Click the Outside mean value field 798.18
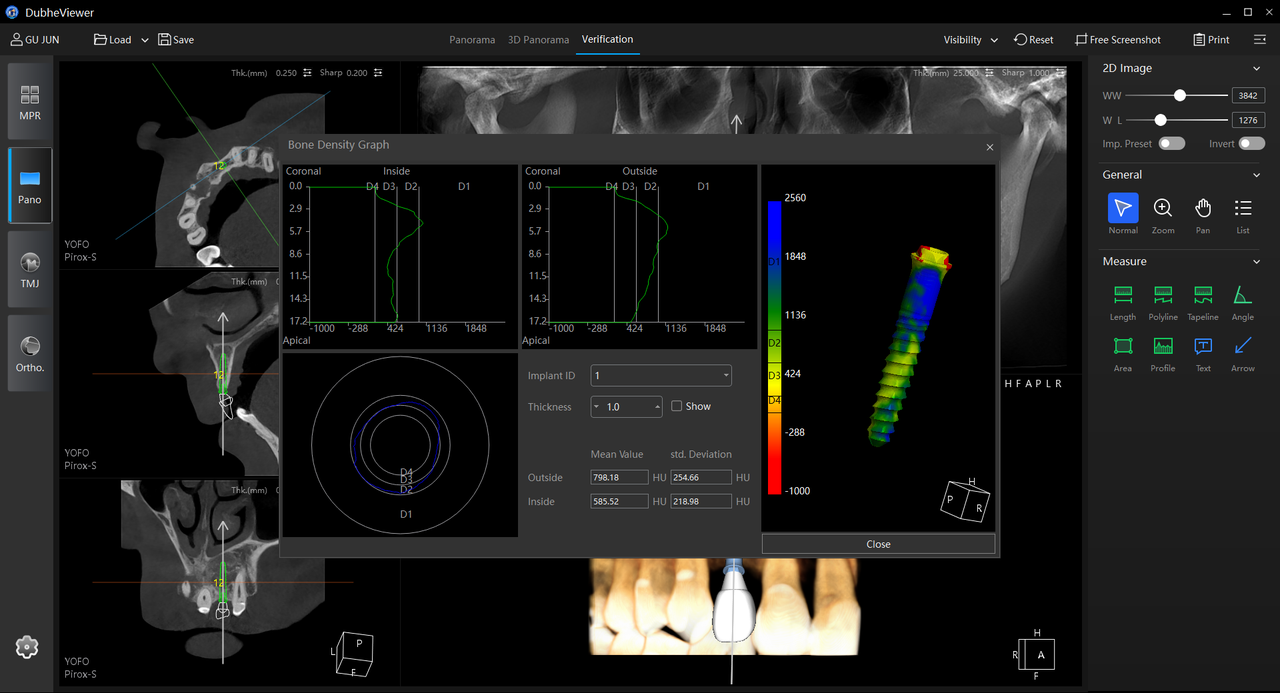Screen dimensions: 1280x693 coord(619,478)
